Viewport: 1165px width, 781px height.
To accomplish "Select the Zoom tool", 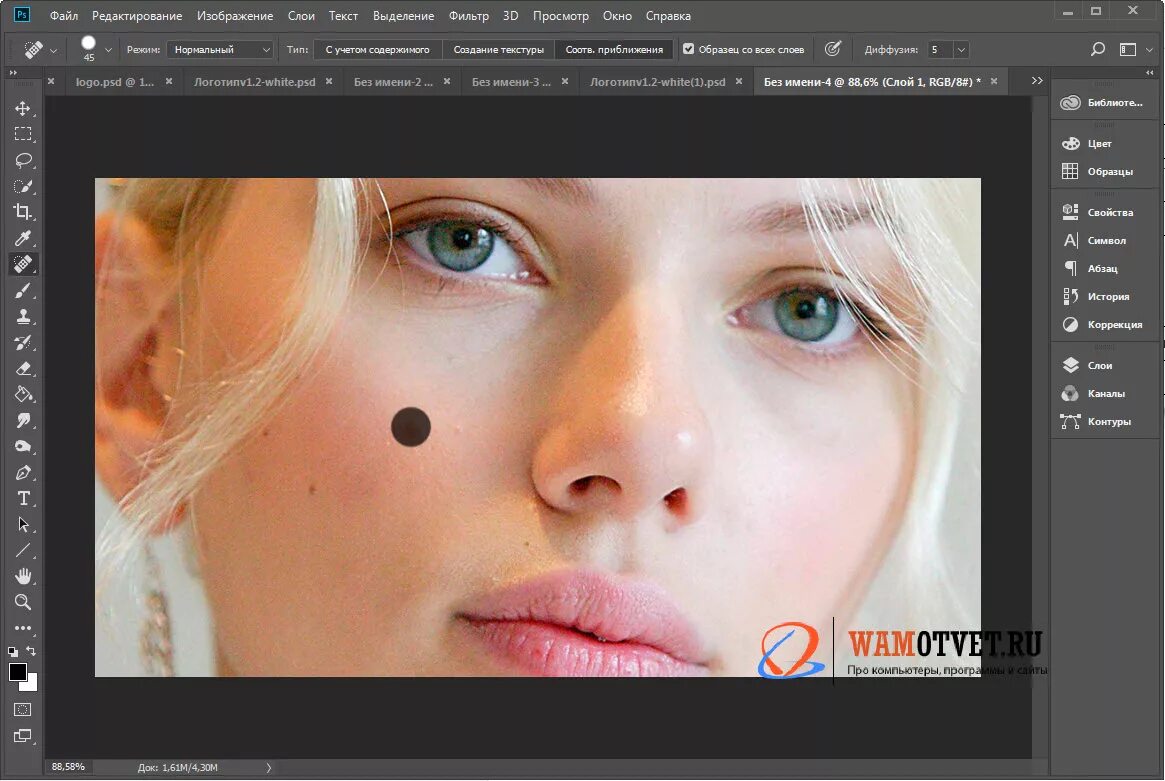I will tap(23, 603).
